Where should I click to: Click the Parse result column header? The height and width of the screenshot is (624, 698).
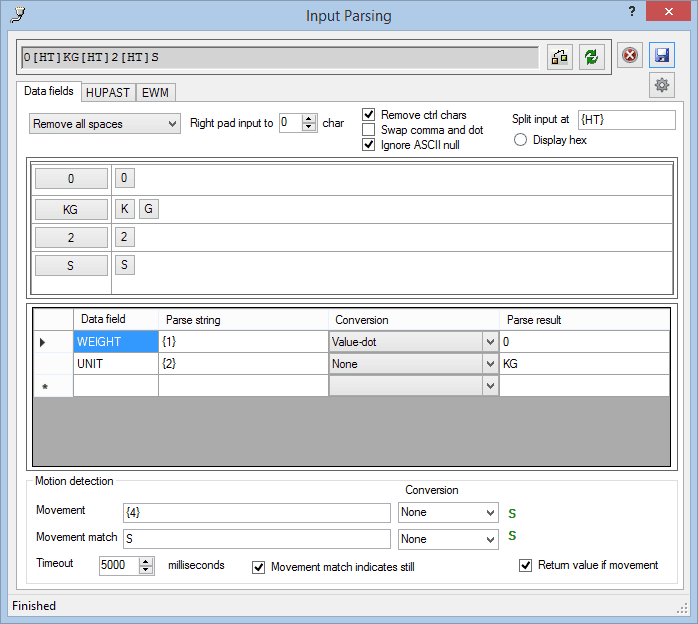click(584, 320)
